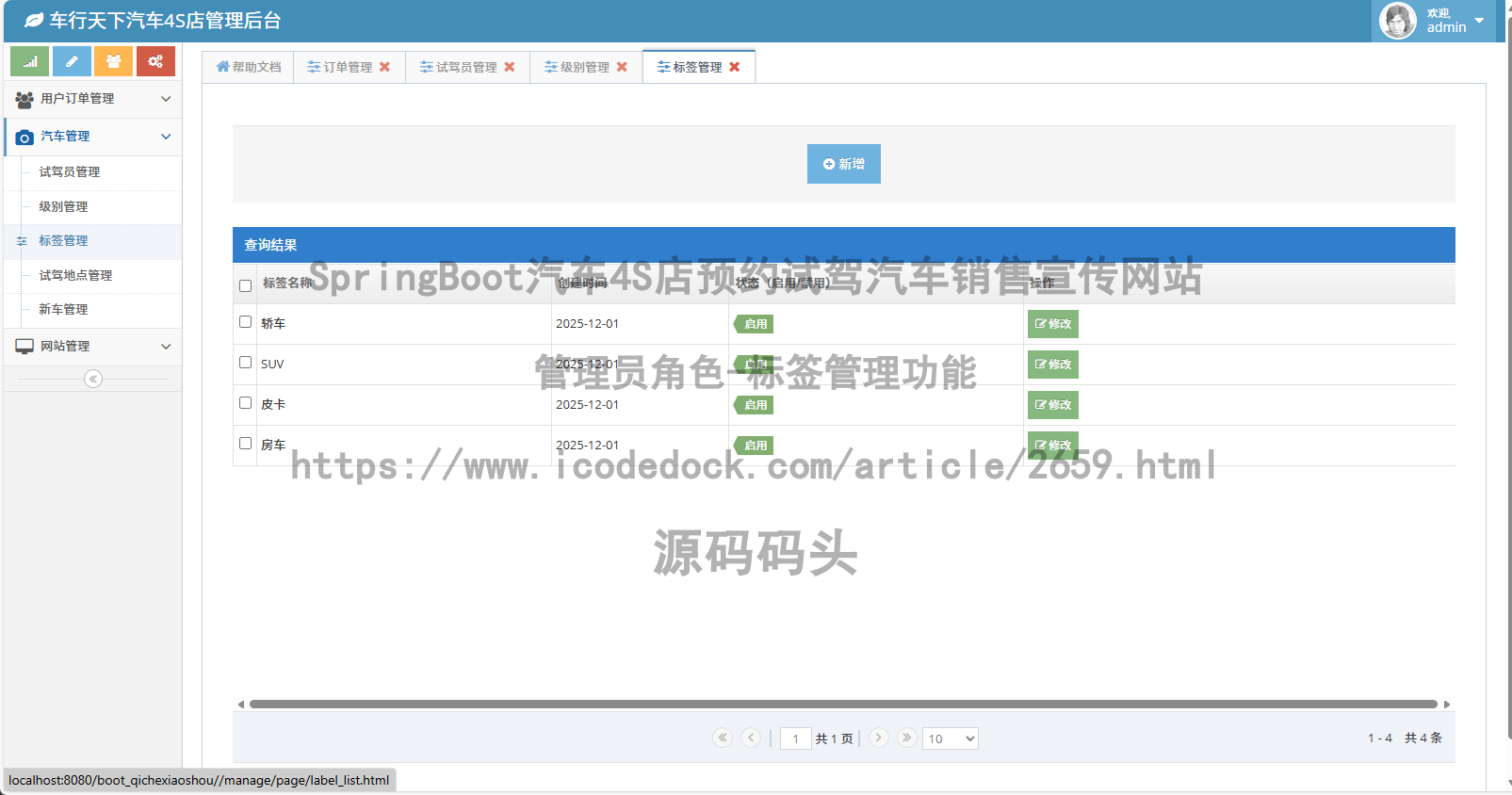Expand the 用户订单管理 sidebar menu
1512x795 pixels.
(92, 99)
